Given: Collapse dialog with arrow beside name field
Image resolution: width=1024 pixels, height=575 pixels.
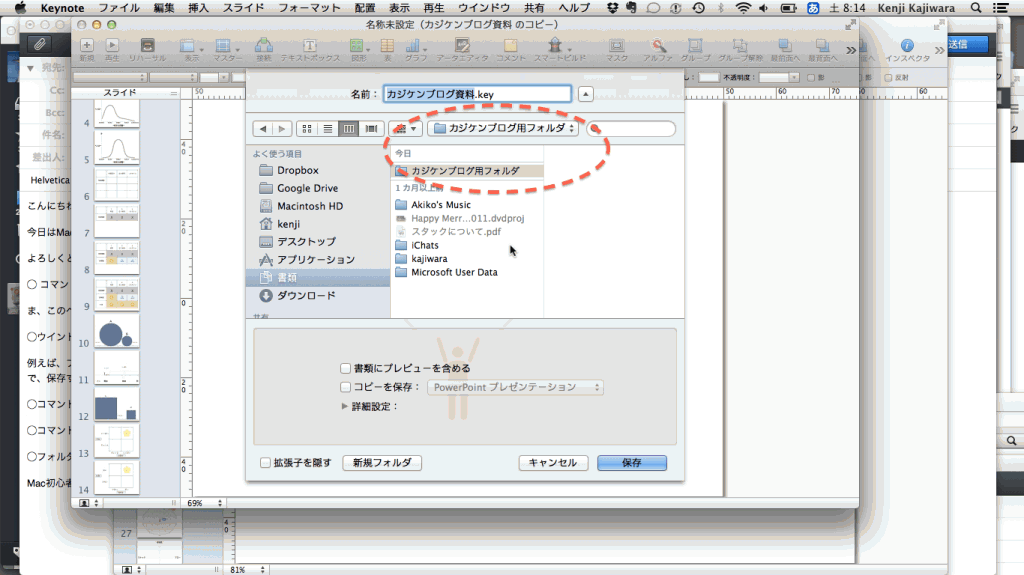Looking at the screenshot, I should (x=586, y=94).
